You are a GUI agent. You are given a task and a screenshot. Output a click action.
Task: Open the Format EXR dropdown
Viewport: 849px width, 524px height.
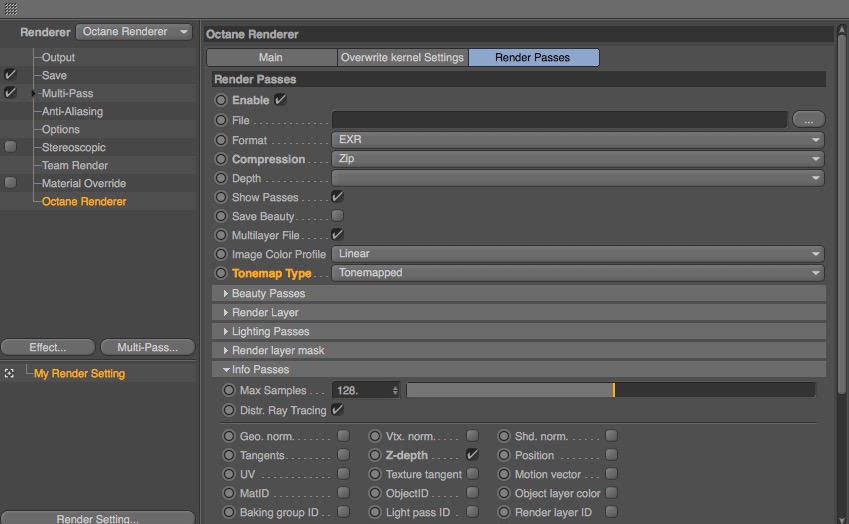coord(578,140)
